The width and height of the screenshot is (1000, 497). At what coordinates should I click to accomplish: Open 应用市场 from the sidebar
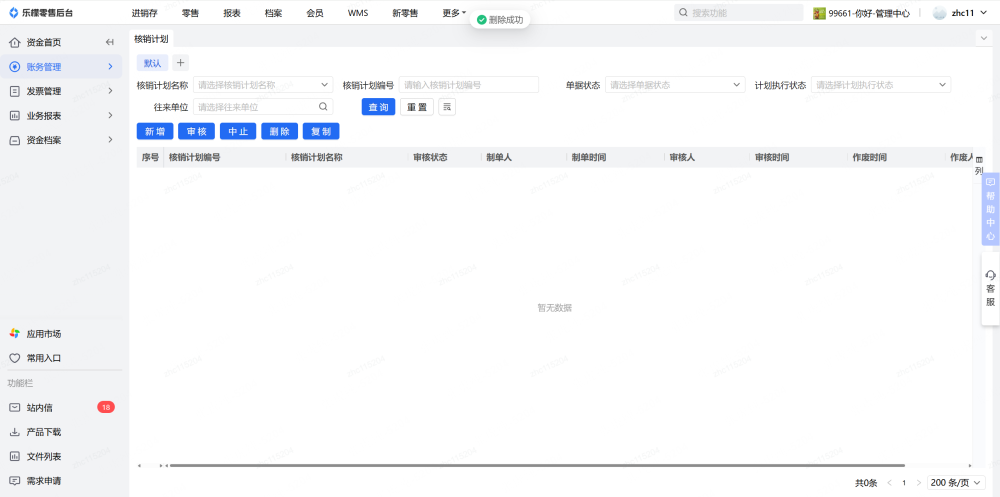43,333
